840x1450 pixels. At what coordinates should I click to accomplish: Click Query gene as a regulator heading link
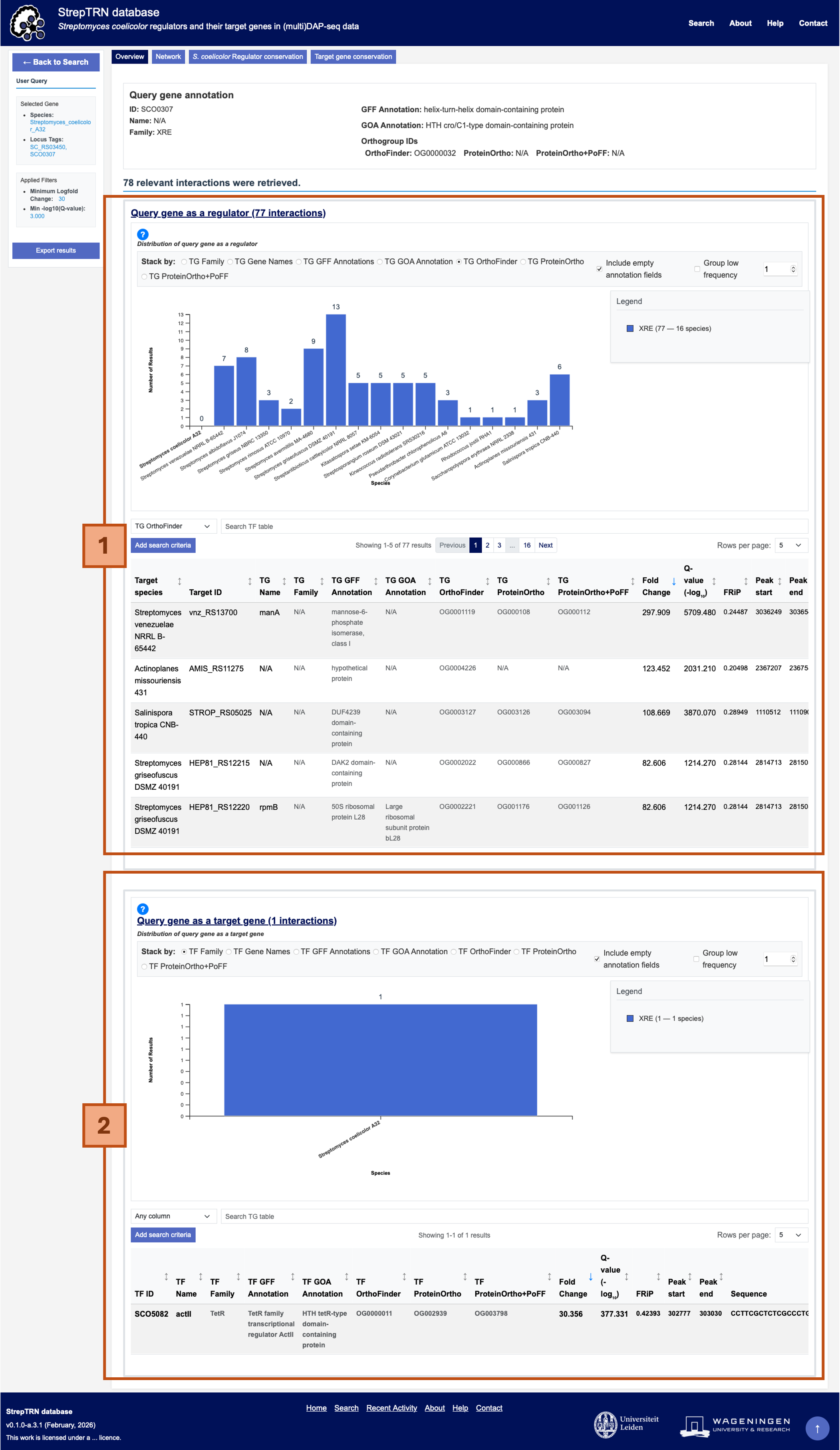228,213
